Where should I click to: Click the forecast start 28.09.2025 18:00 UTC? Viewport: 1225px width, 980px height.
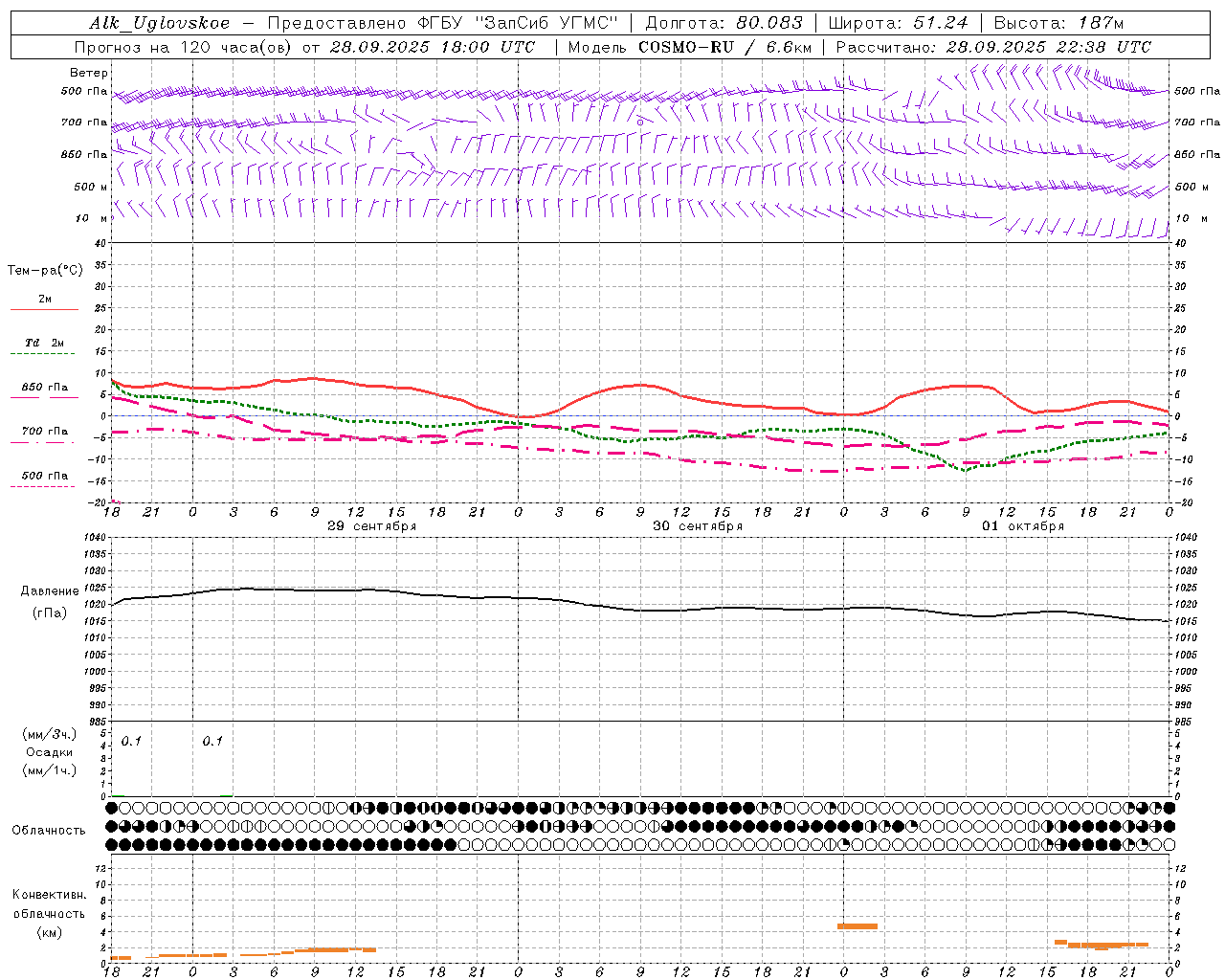[x=432, y=47]
